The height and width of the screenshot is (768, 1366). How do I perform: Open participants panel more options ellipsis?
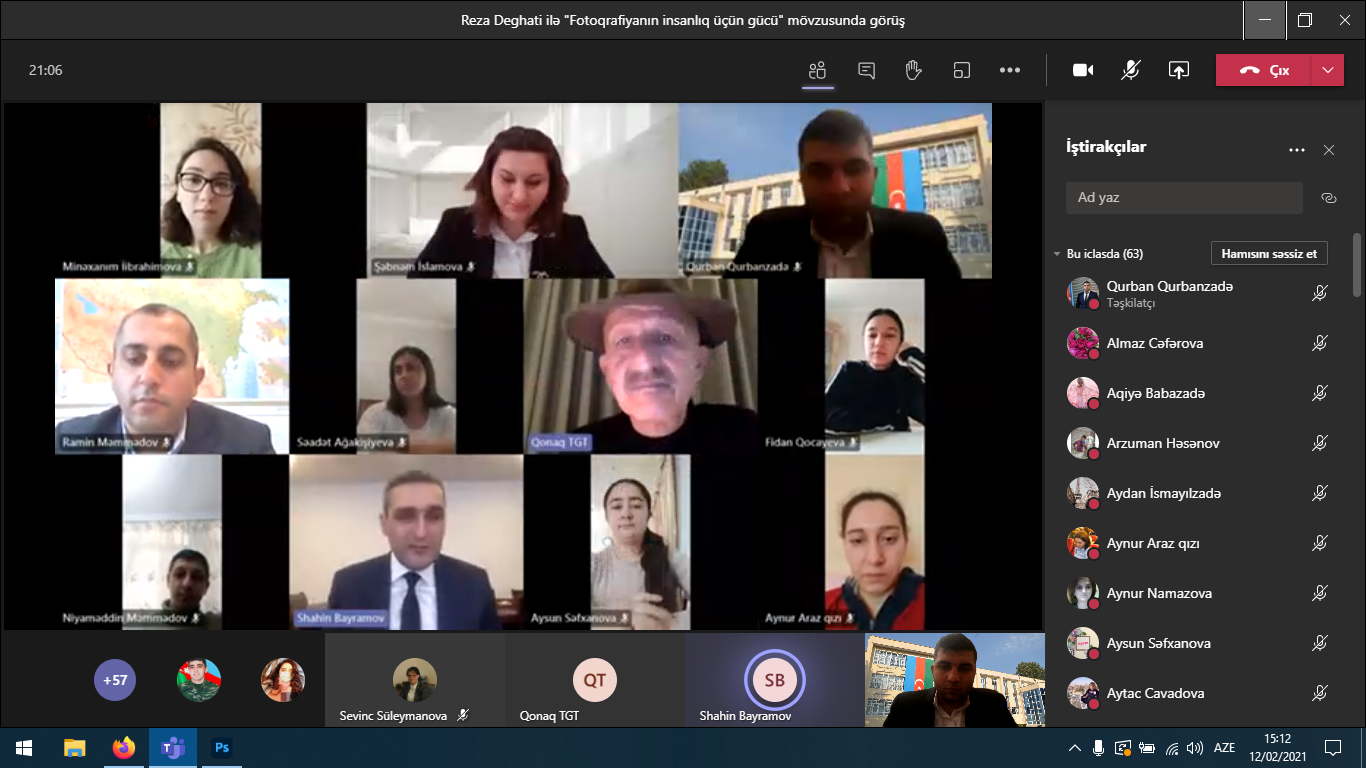point(1297,150)
